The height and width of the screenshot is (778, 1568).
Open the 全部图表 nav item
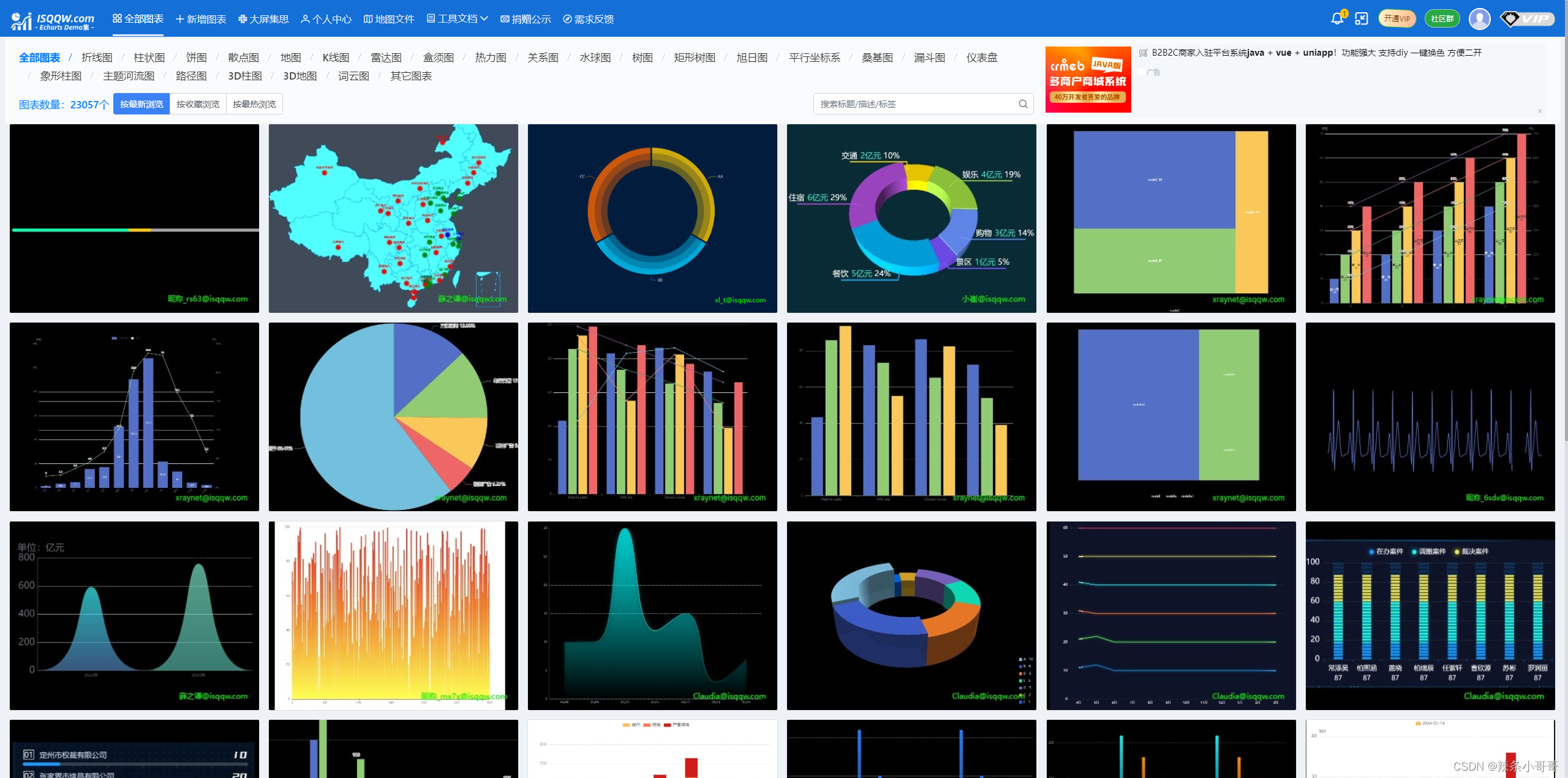(138, 19)
